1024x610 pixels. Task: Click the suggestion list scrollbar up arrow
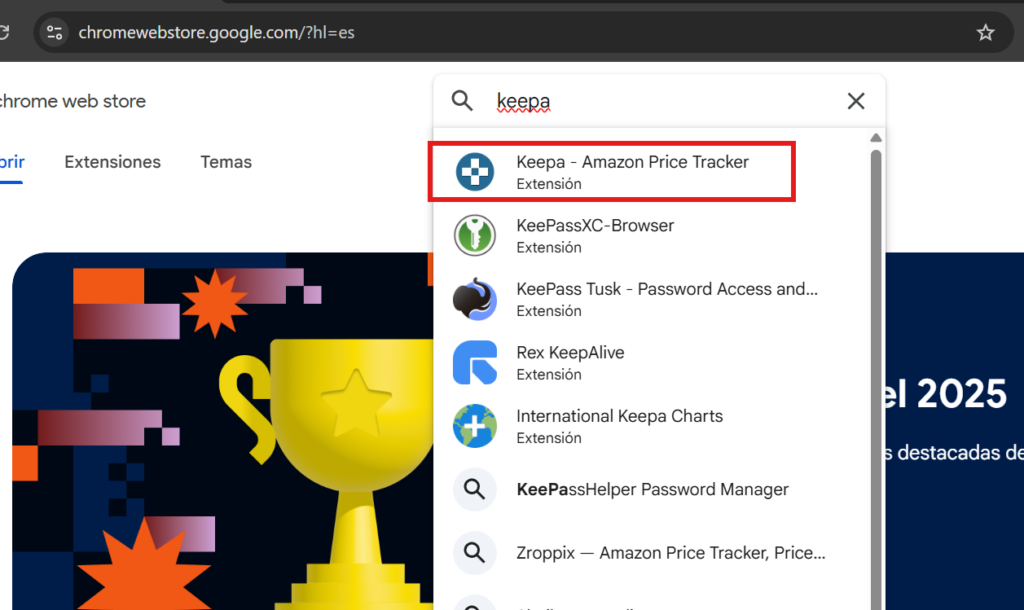pyautogui.click(x=876, y=138)
